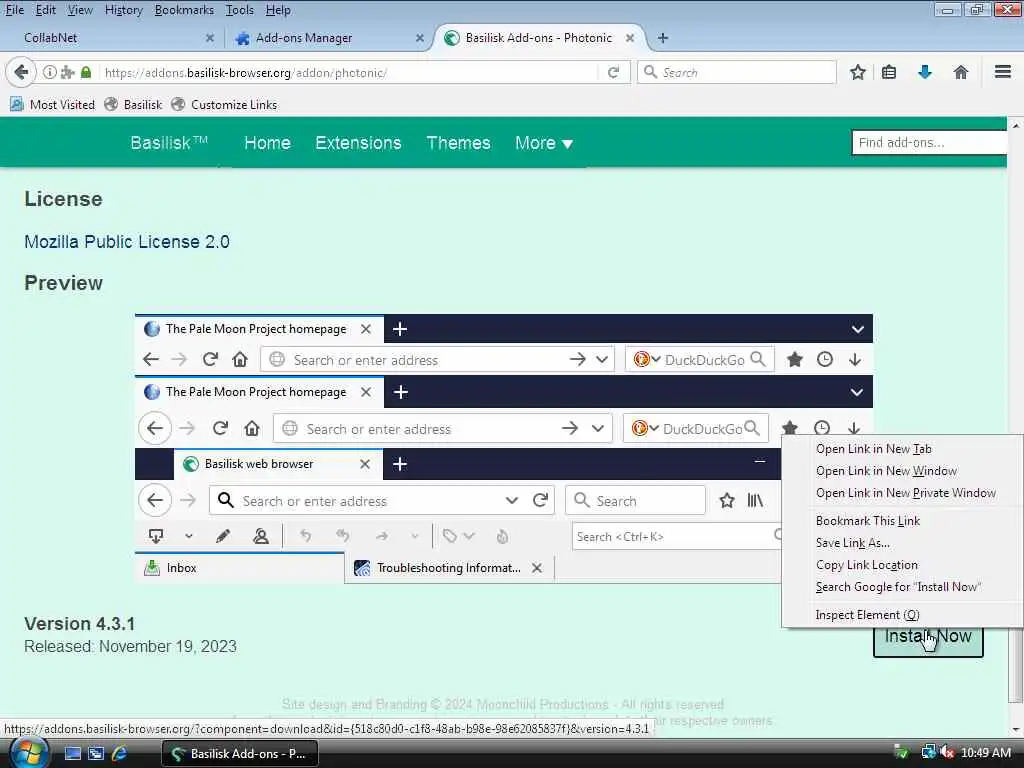Click the browser back arrow button
This screenshot has height=768, width=1024.
pyautogui.click(x=21, y=72)
